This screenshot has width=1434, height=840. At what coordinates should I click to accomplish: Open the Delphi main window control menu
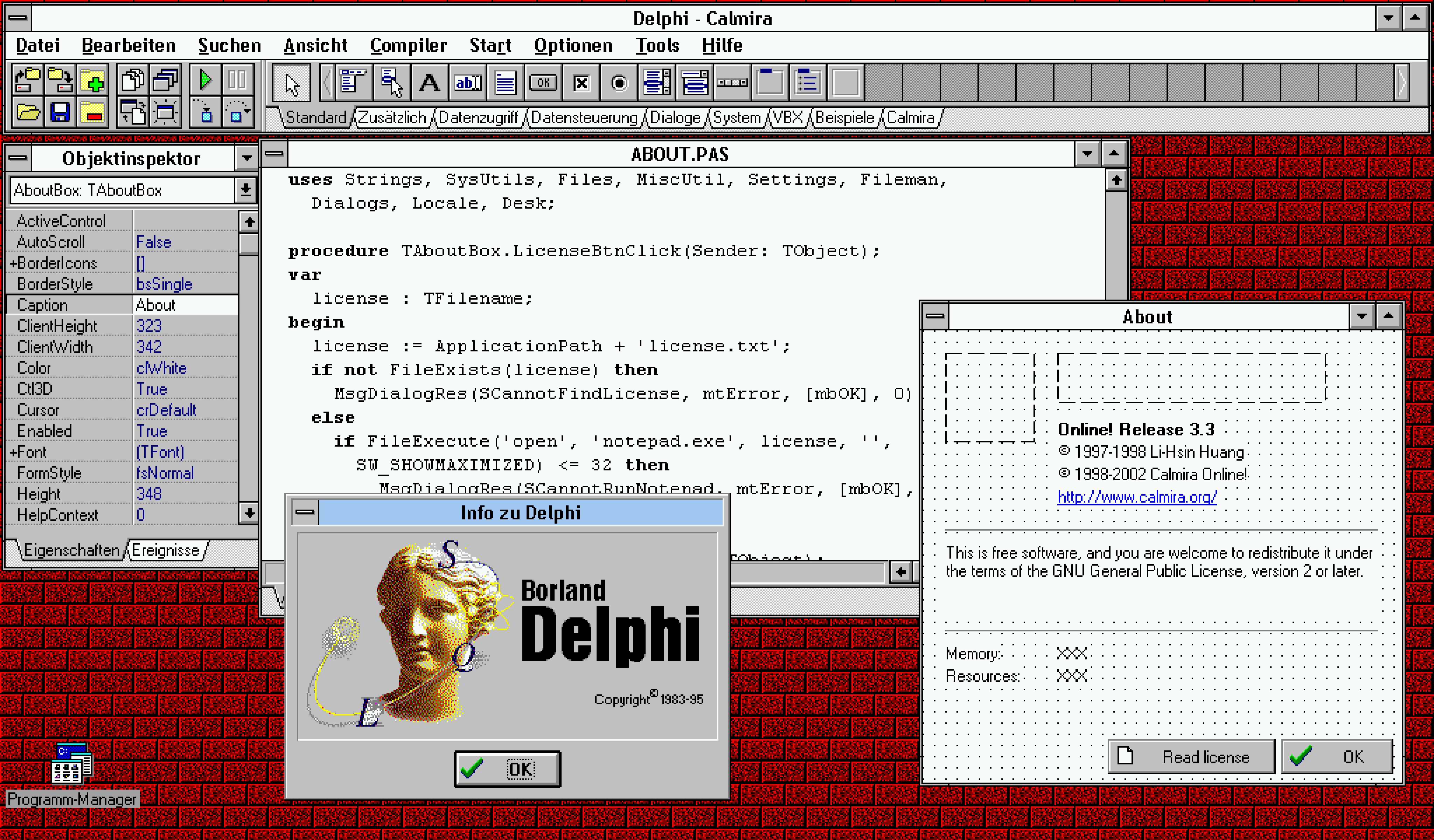click(18, 18)
